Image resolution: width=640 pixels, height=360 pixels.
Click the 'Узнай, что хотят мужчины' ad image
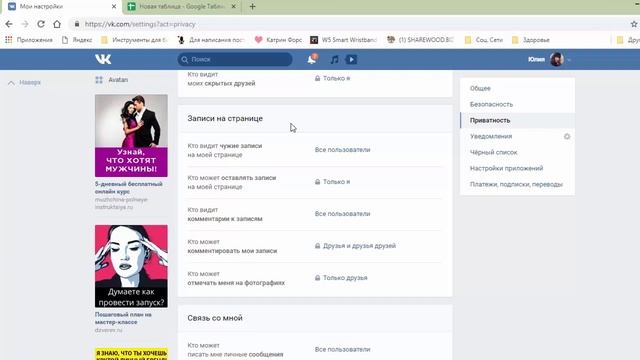(x=131, y=136)
